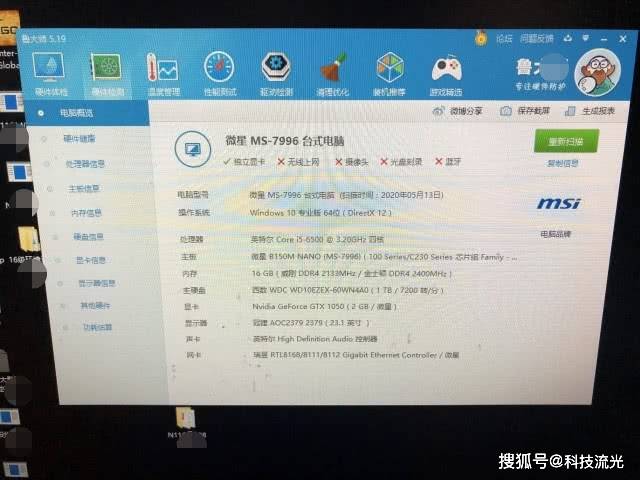
Task: Open 硬盘信息 in the sidebar
Action: tap(88, 236)
